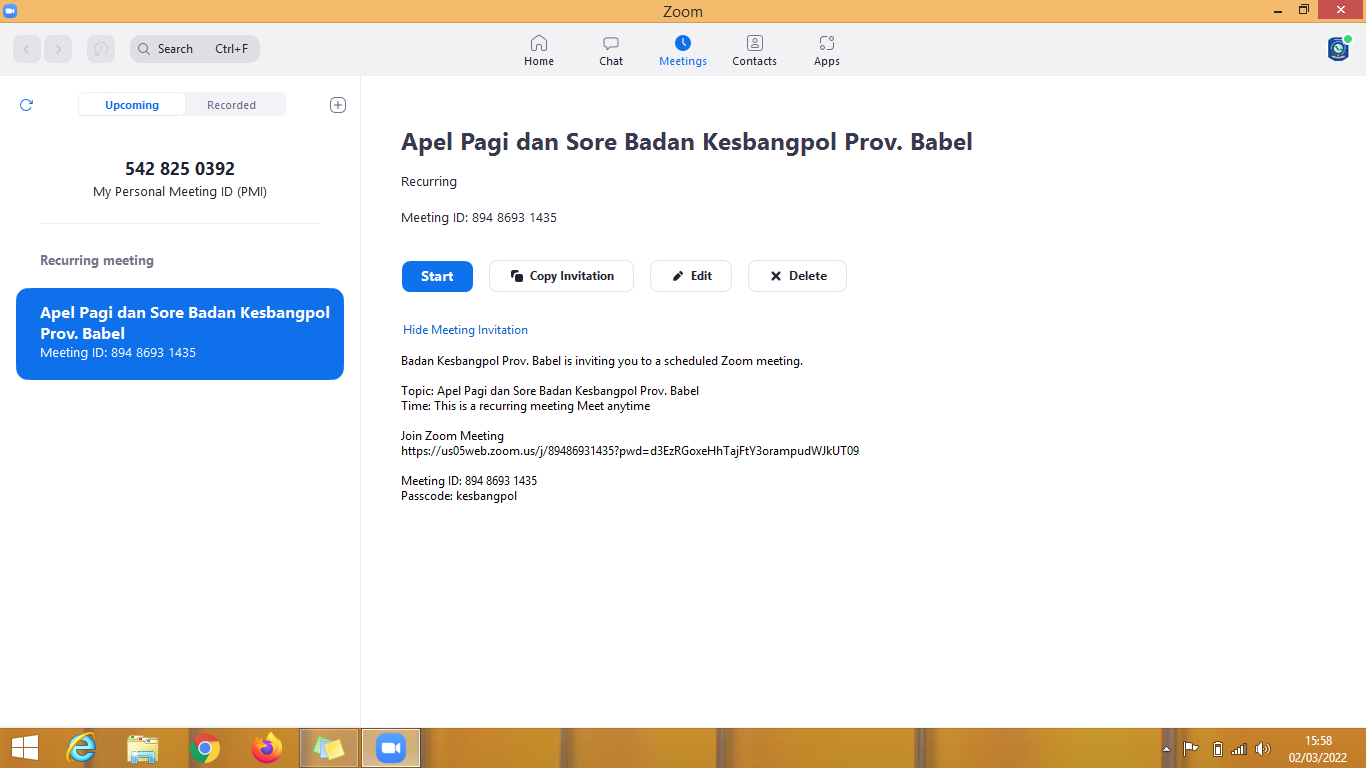1366x768 pixels.
Task: Open the Apps icon
Action: tap(826, 44)
